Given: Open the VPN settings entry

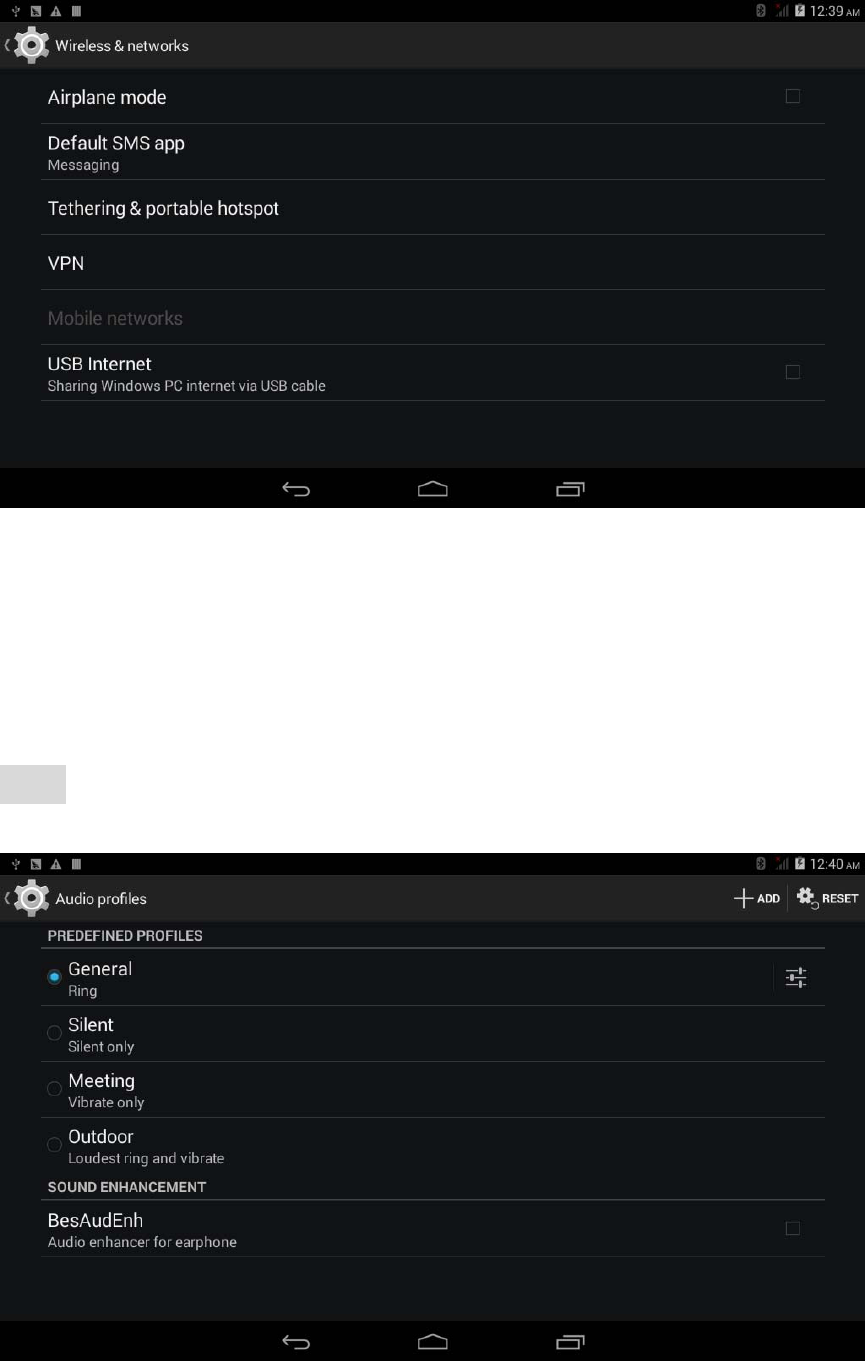Looking at the screenshot, I should [433, 263].
